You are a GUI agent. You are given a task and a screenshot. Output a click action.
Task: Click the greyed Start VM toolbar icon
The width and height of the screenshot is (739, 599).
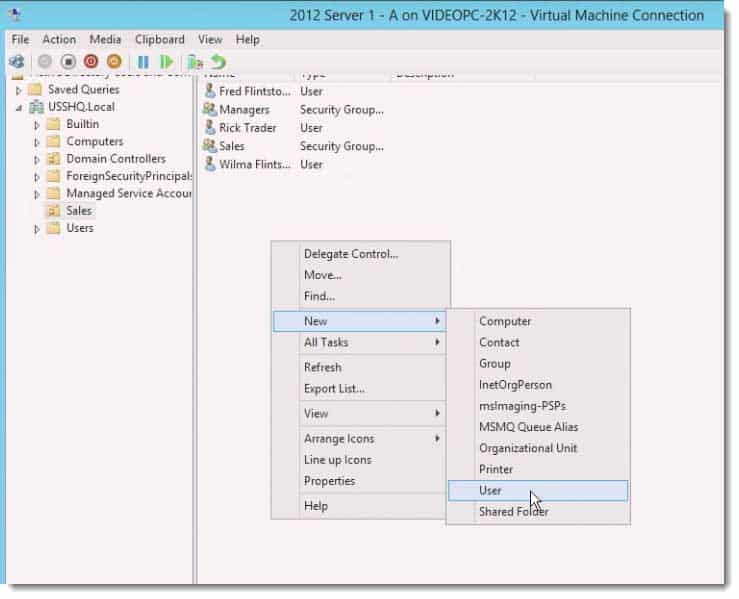pos(45,62)
